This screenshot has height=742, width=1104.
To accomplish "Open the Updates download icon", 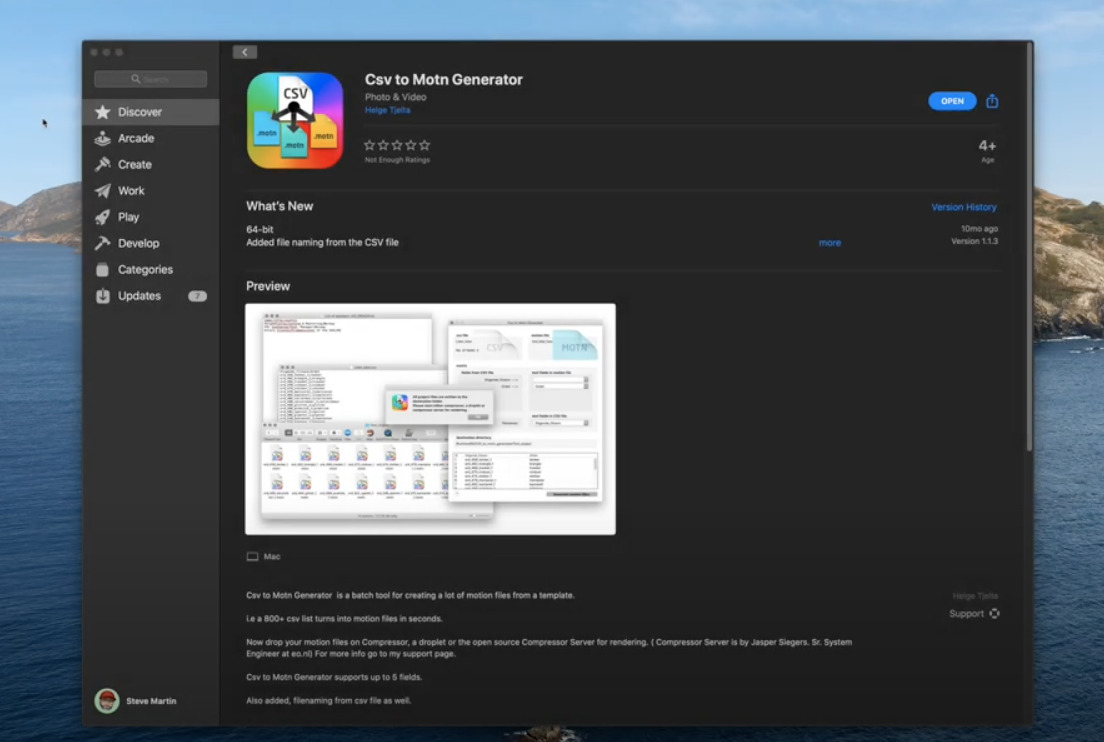I will pyautogui.click(x=103, y=296).
